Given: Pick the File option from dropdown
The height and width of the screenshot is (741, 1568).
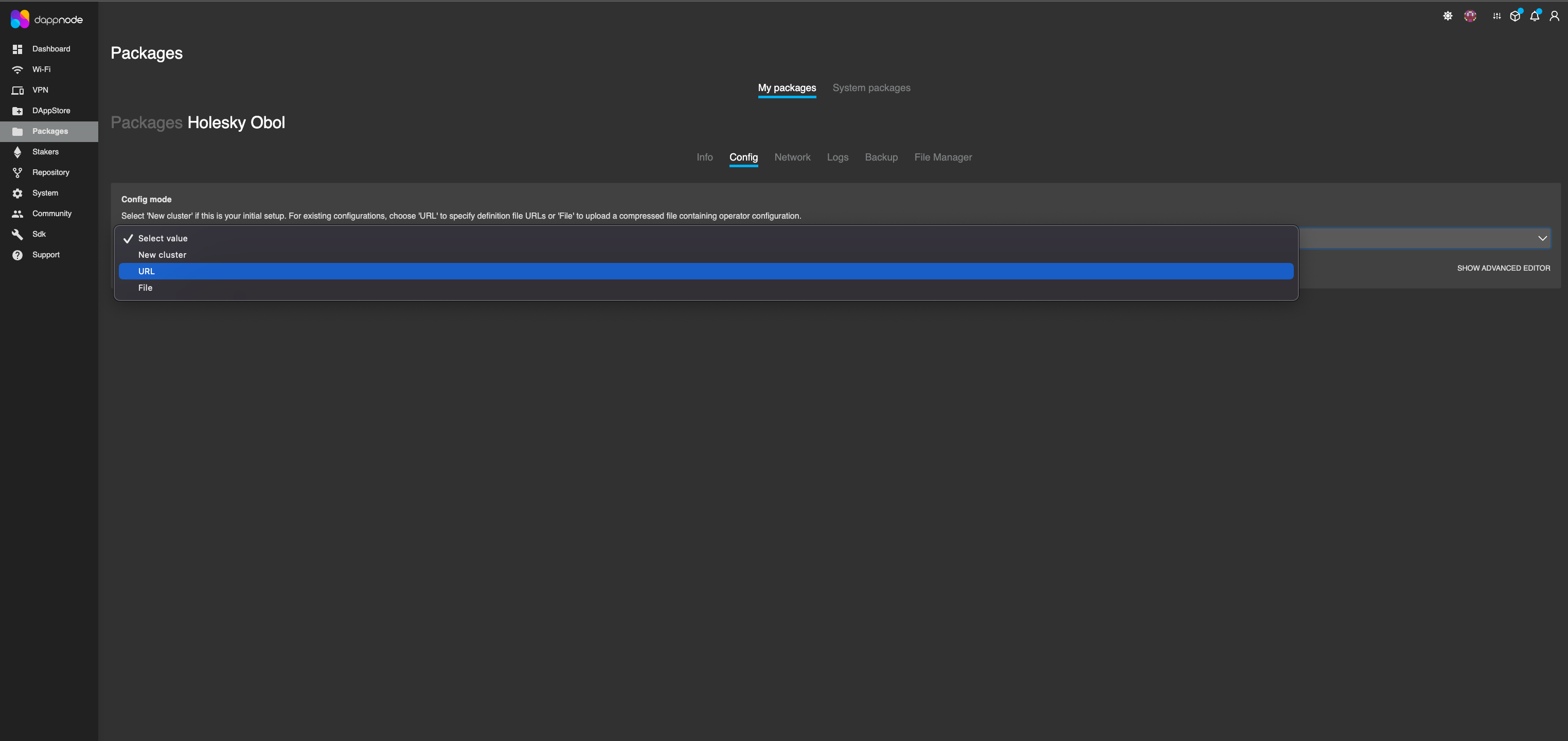Looking at the screenshot, I should (x=145, y=288).
